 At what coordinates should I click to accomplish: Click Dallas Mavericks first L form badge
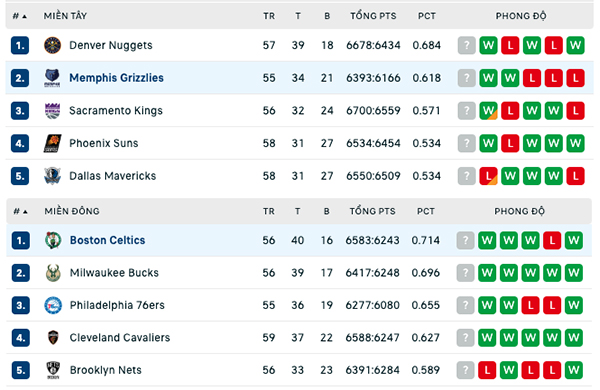tap(488, 176)
